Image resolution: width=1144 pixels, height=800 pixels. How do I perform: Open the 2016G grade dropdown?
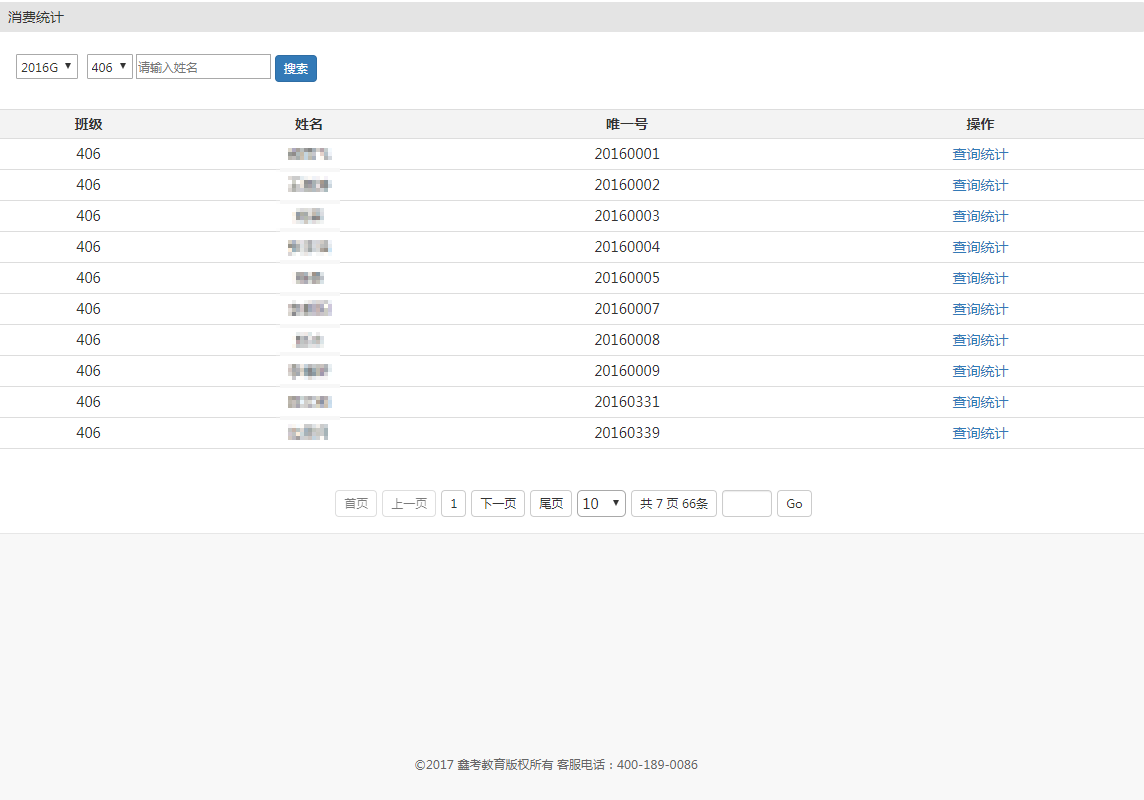[x=47, y=67]
